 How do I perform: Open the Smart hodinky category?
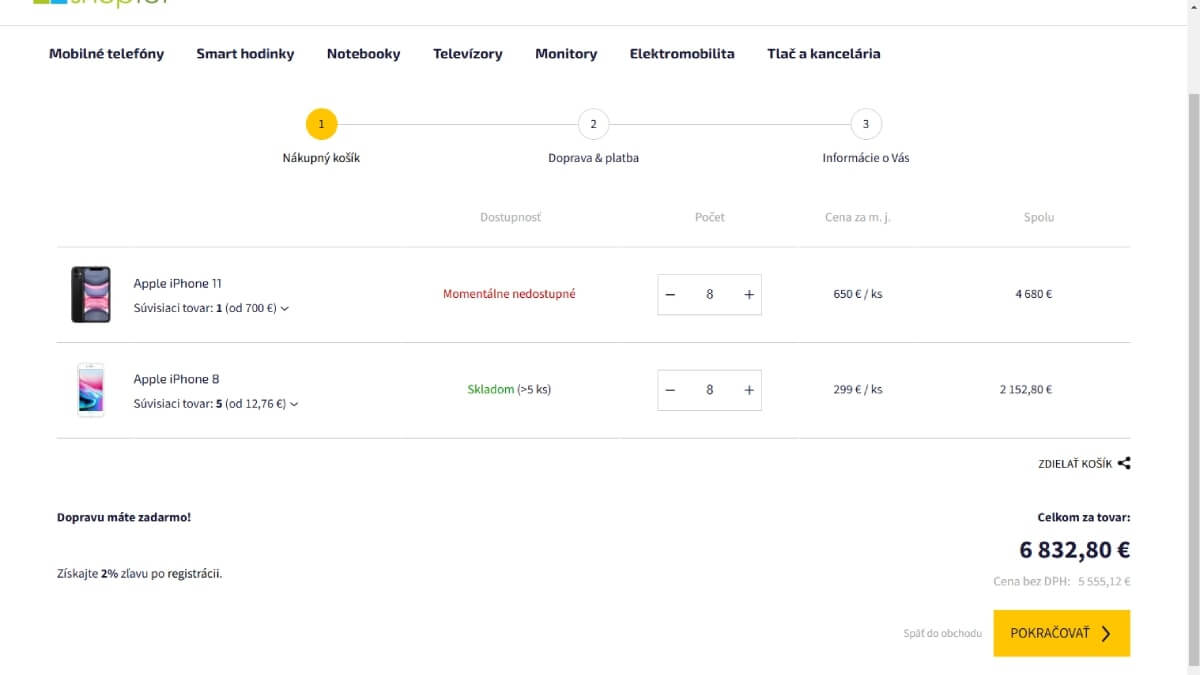click(x=245, y=54)
